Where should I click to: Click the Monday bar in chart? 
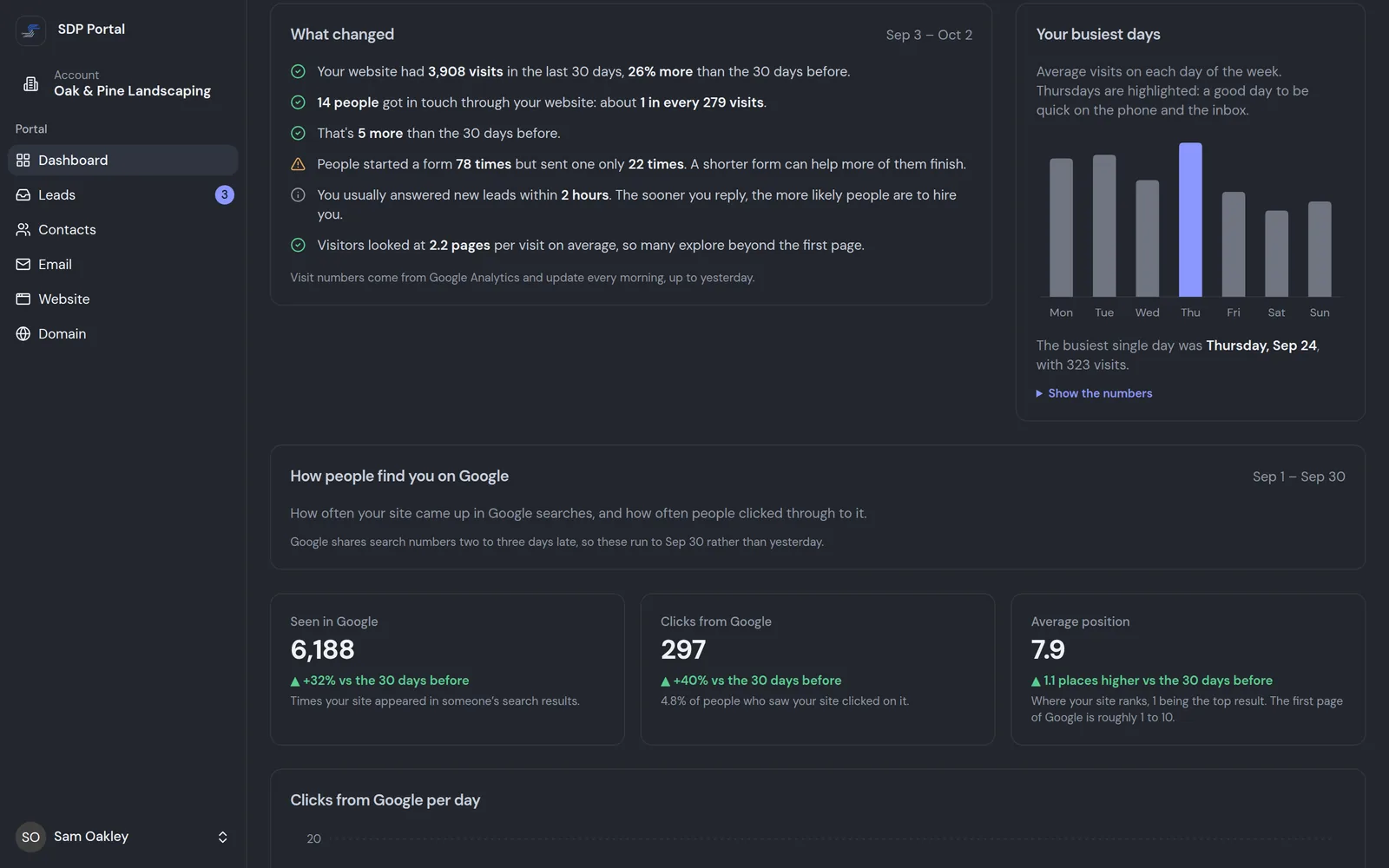1061,227
